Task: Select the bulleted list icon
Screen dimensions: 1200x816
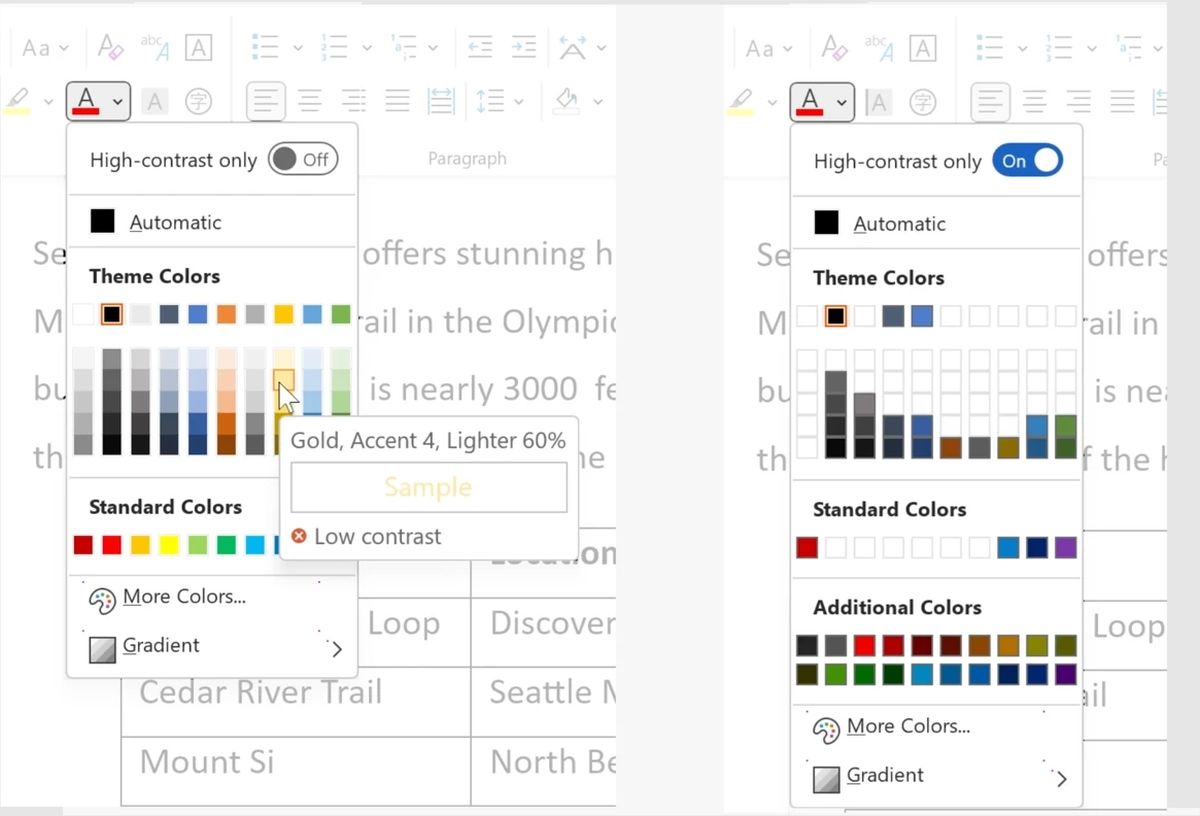Action: pos(266,47)
